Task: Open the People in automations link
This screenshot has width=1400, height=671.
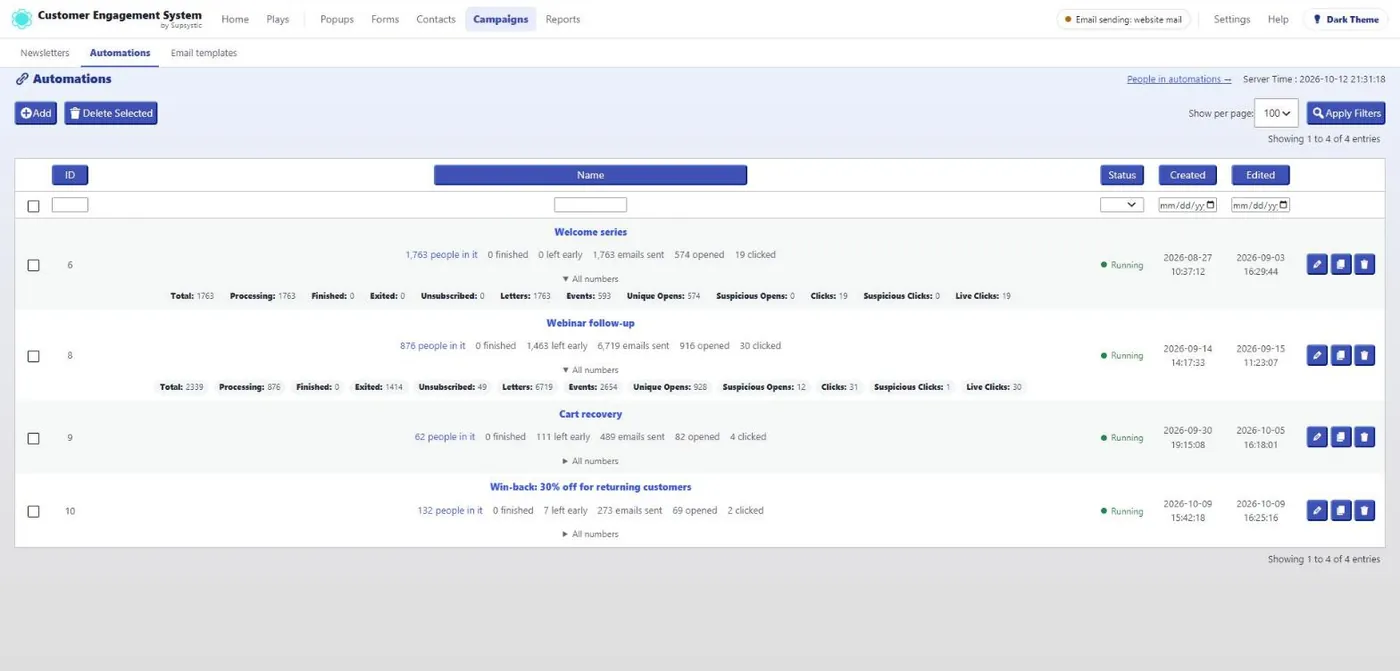Action: pos(1179,79)
